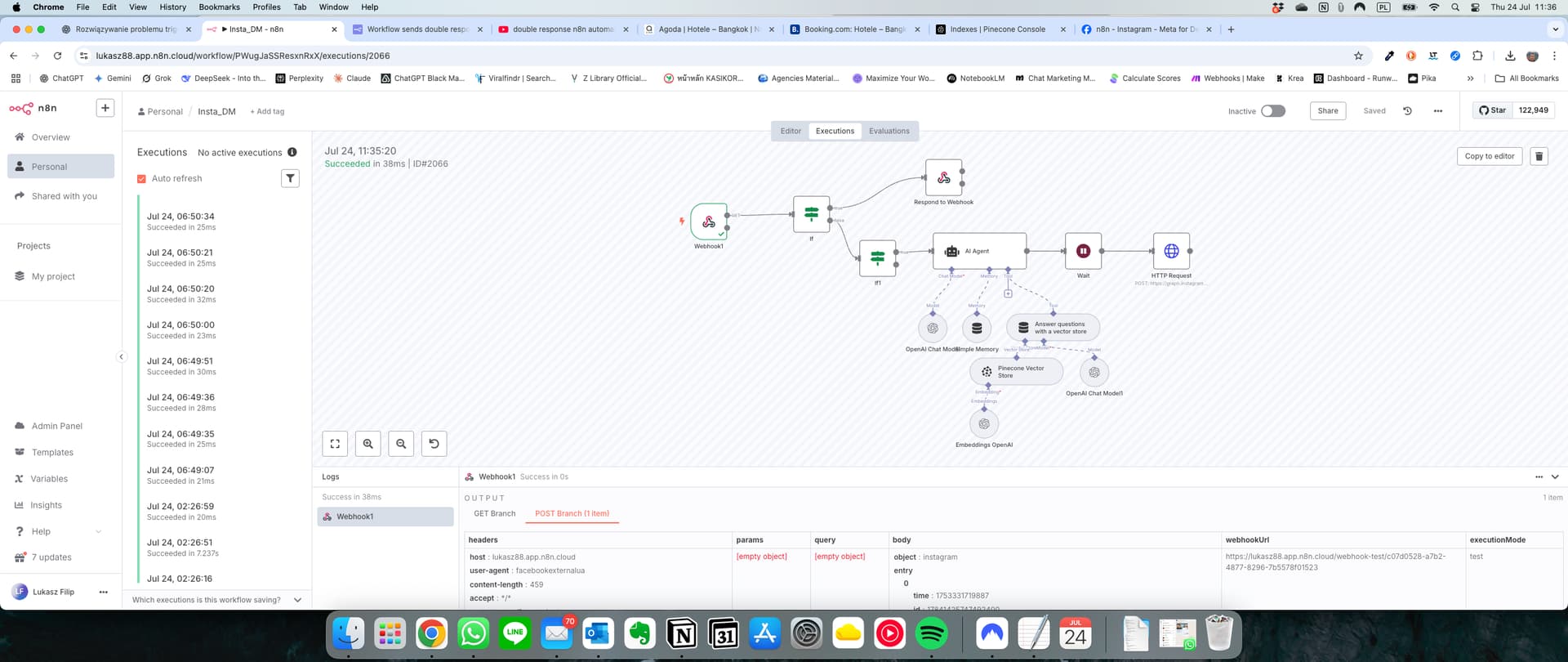
Task: Open the executions filter
Action: (290, 178)
